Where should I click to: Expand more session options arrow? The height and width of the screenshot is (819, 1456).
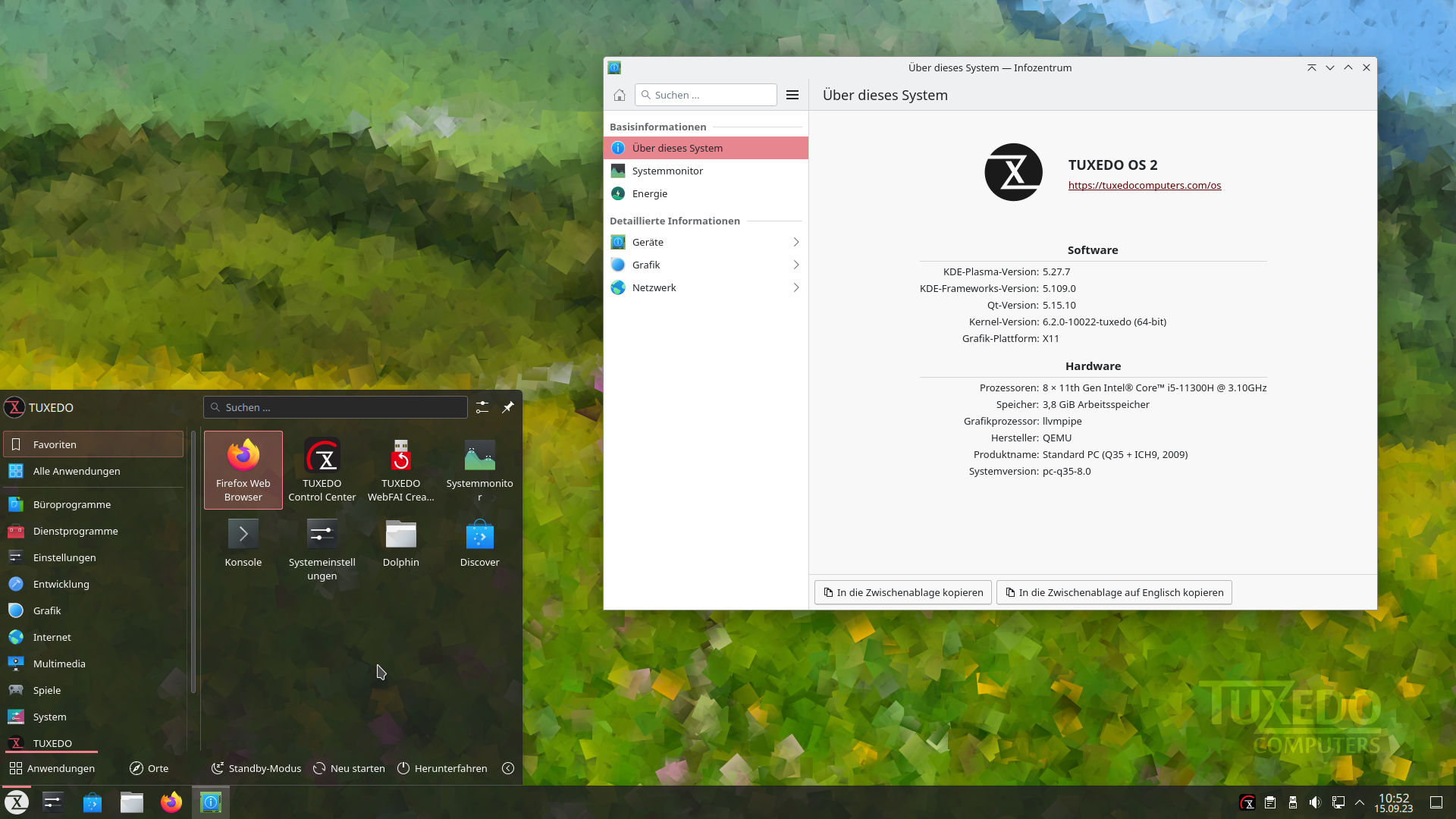point(508,768)
